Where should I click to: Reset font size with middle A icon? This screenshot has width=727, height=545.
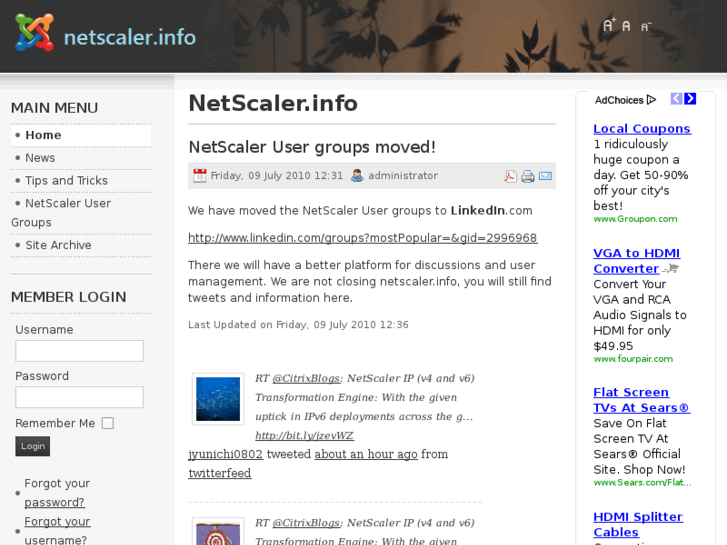coord(626,26)
